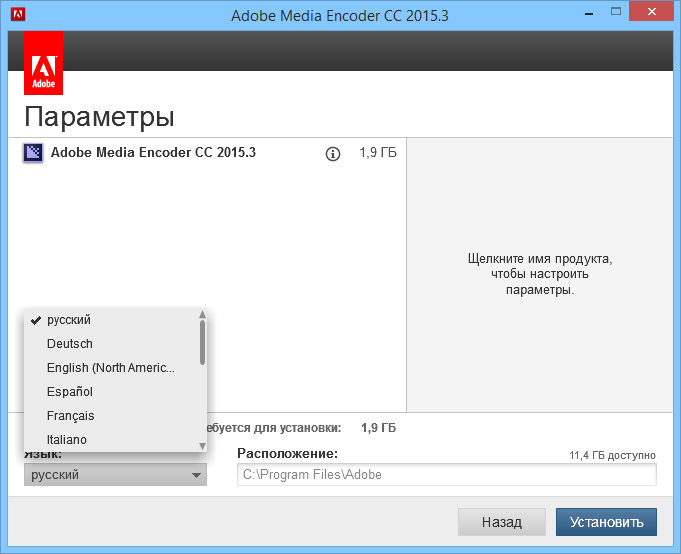Click the language list scrollbar thumb
Screen dimensions: 681x554
[202, 343]
